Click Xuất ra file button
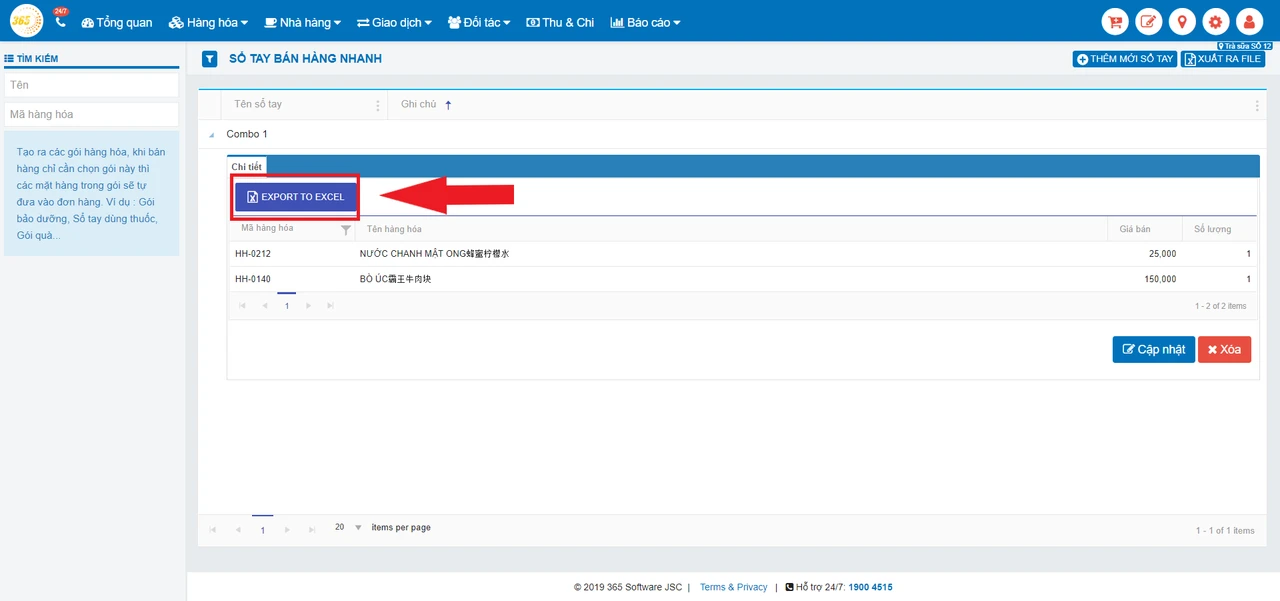Viewport: 1280px width, 601px height. pos(1222,59)
